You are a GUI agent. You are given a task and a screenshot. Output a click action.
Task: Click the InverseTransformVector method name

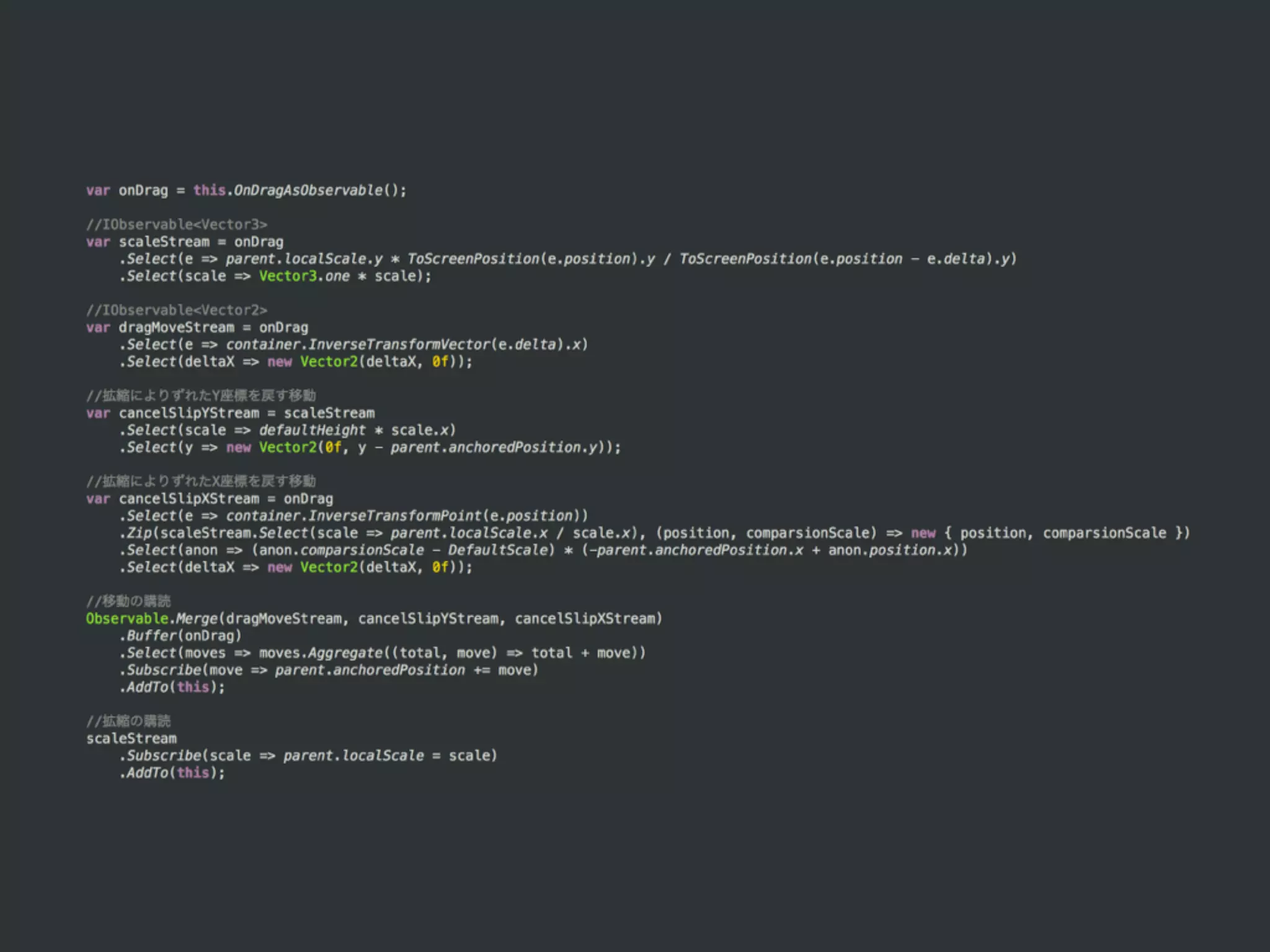399,344
